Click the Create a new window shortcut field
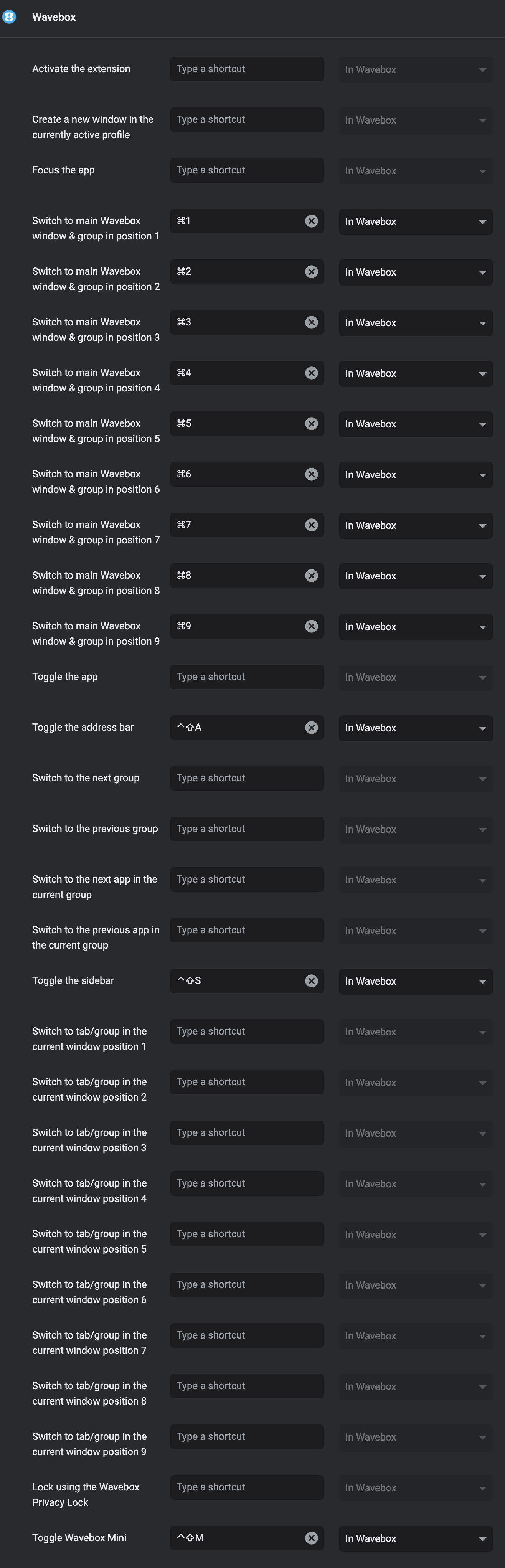The width and height of the screenshot is (505, 1568). coord(246,119)
